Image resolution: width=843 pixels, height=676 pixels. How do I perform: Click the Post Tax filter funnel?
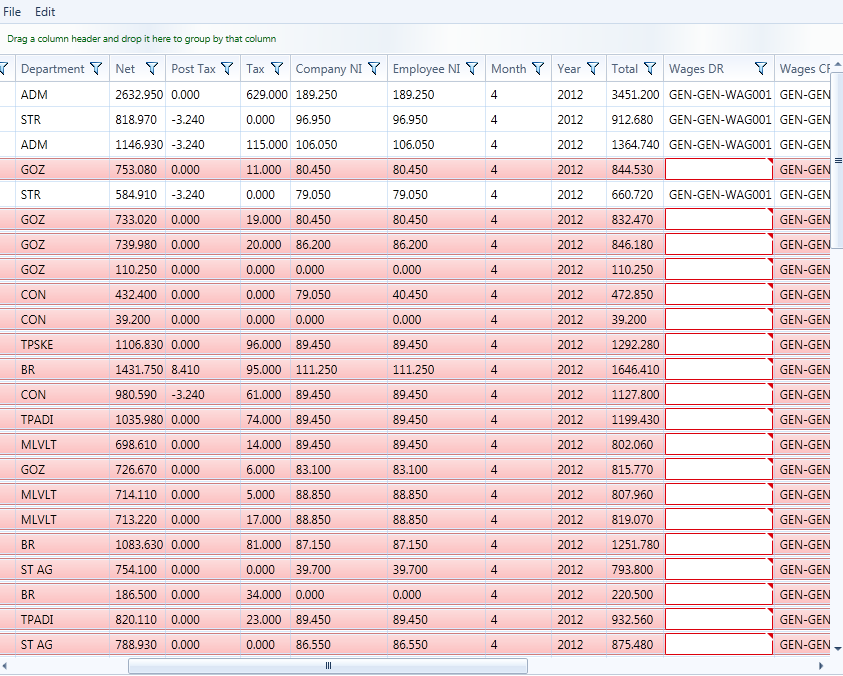coord(227,69)
